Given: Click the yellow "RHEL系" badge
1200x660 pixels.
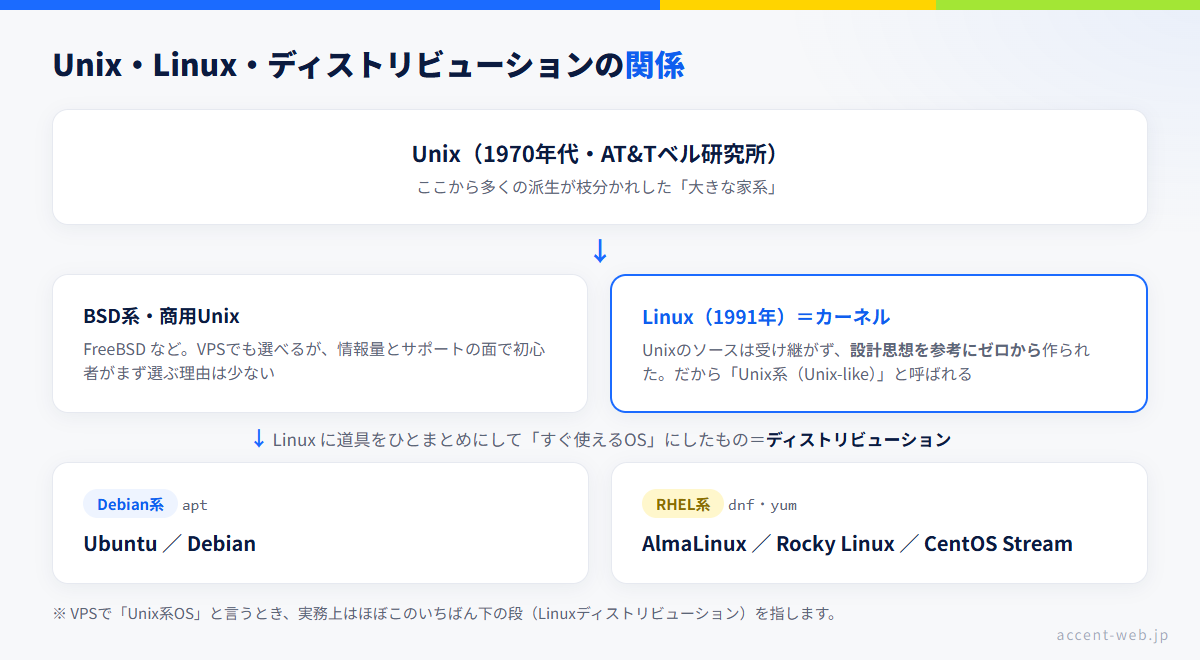Looking at the screenshot, I should click(683, 504).
